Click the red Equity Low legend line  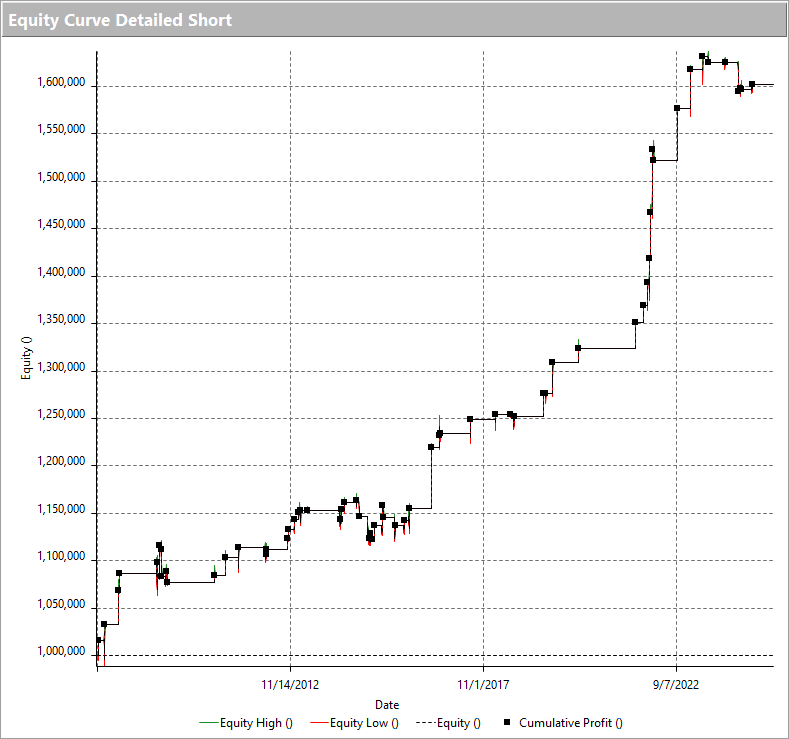point(320,723)
